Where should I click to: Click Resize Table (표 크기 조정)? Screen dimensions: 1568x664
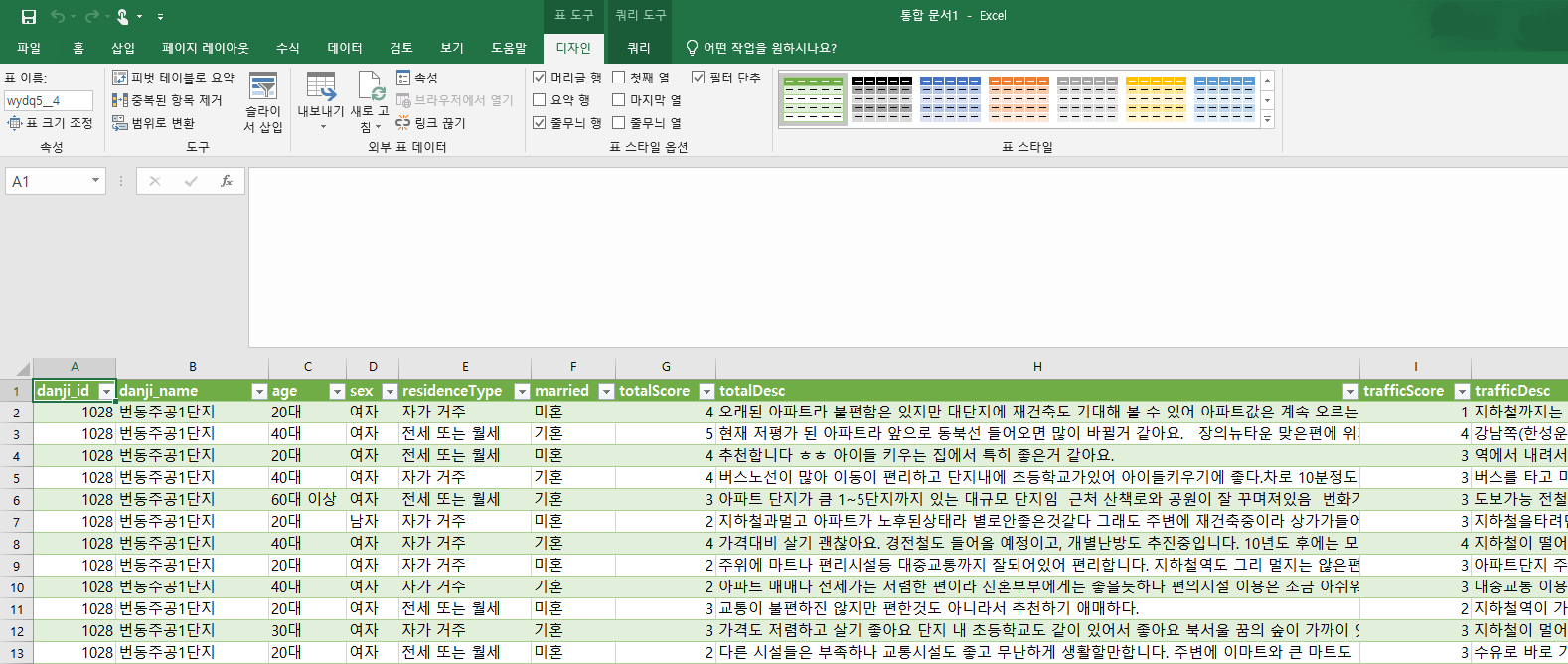[x=50, y=123]
